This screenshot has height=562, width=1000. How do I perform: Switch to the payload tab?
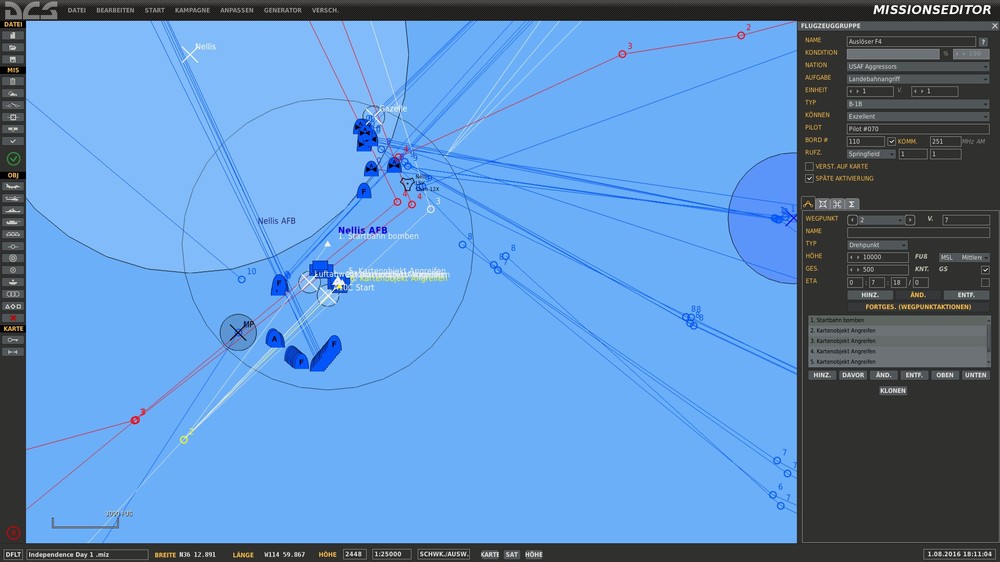(x=823, y=204)
